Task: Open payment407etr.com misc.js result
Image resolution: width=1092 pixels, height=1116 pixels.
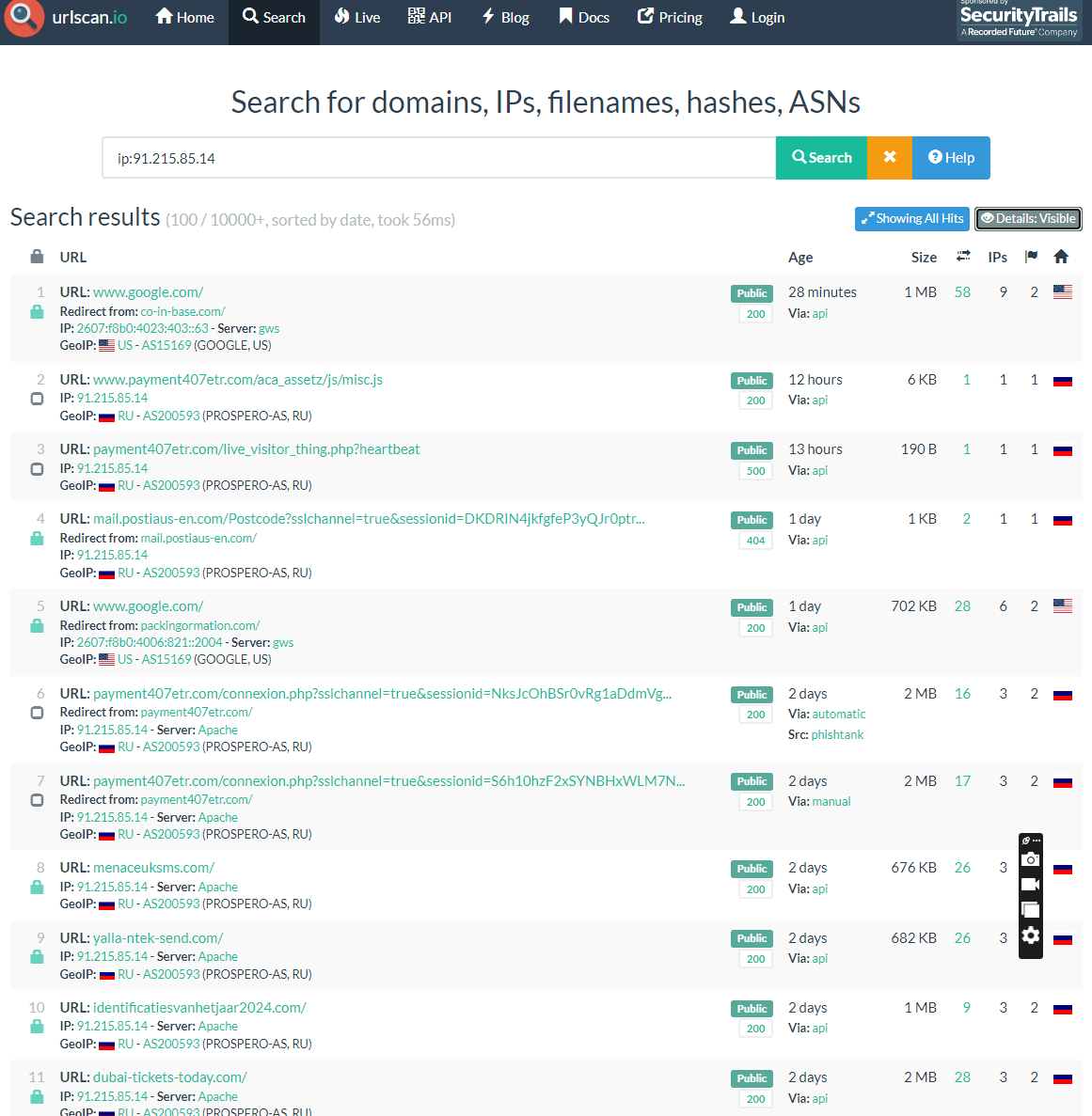Action: (238, 380)
